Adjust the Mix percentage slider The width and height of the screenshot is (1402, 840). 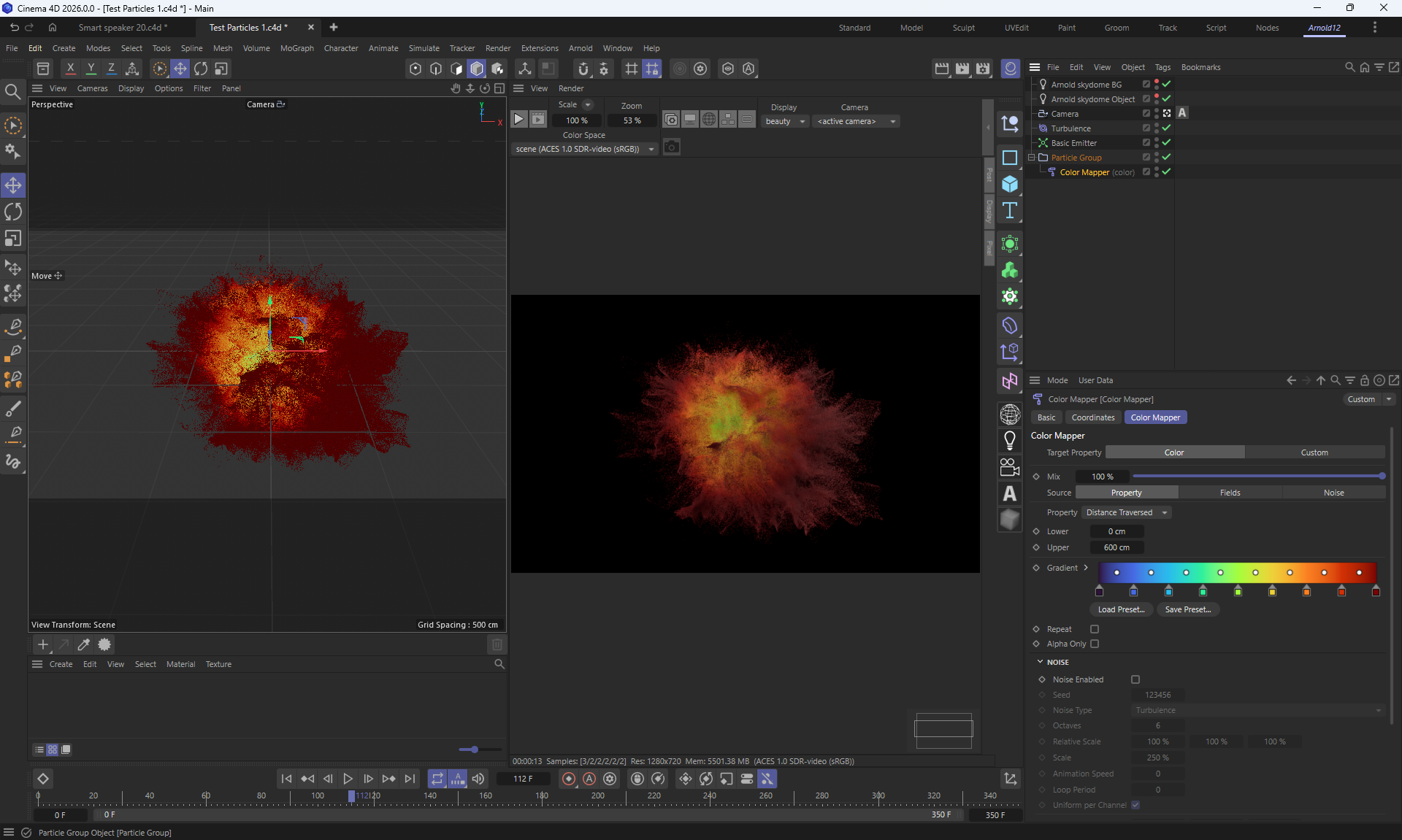[x=1256, y=476]
